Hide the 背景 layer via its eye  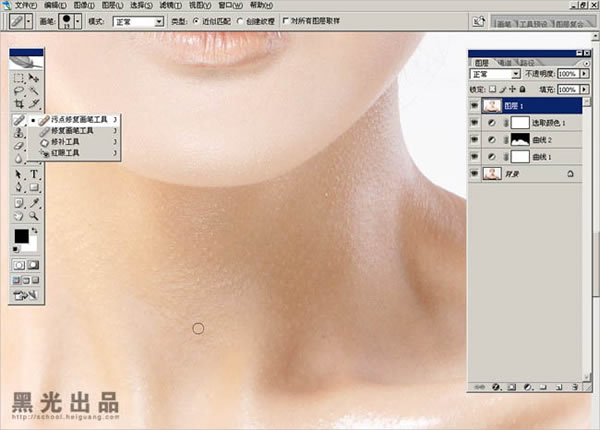[474, 174]
